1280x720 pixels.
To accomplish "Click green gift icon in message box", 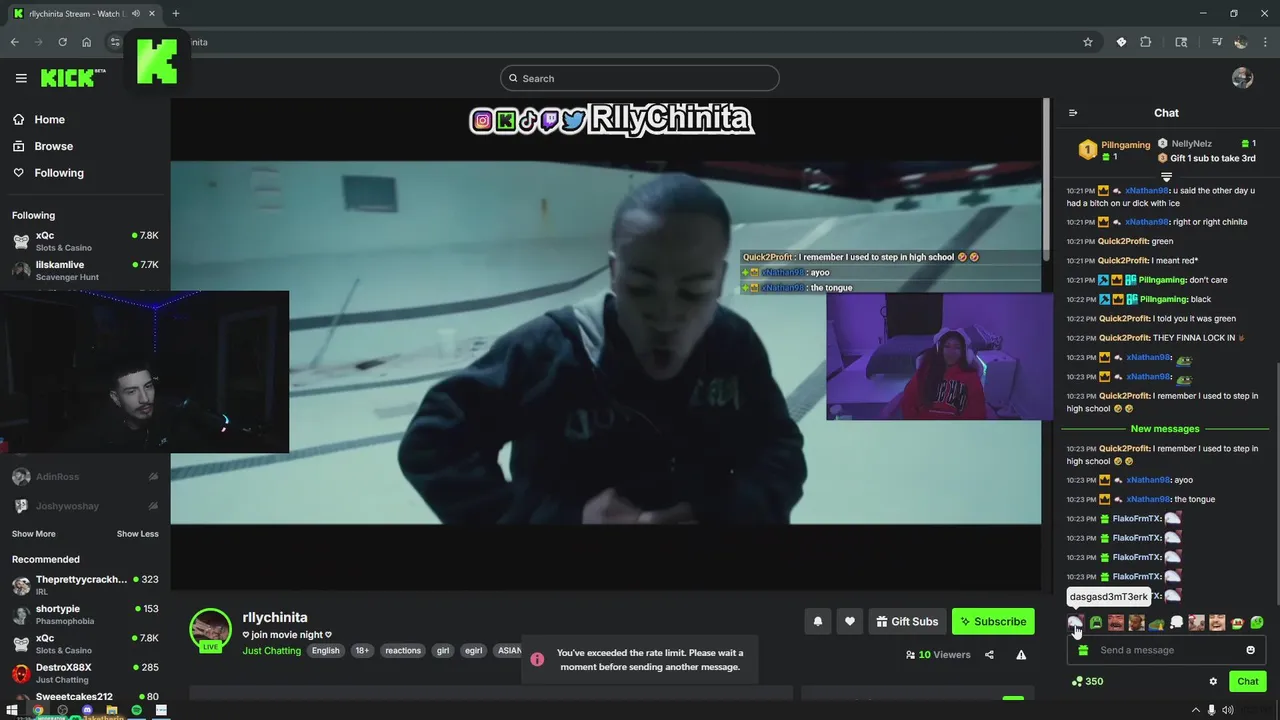I will pos(1083,650).
